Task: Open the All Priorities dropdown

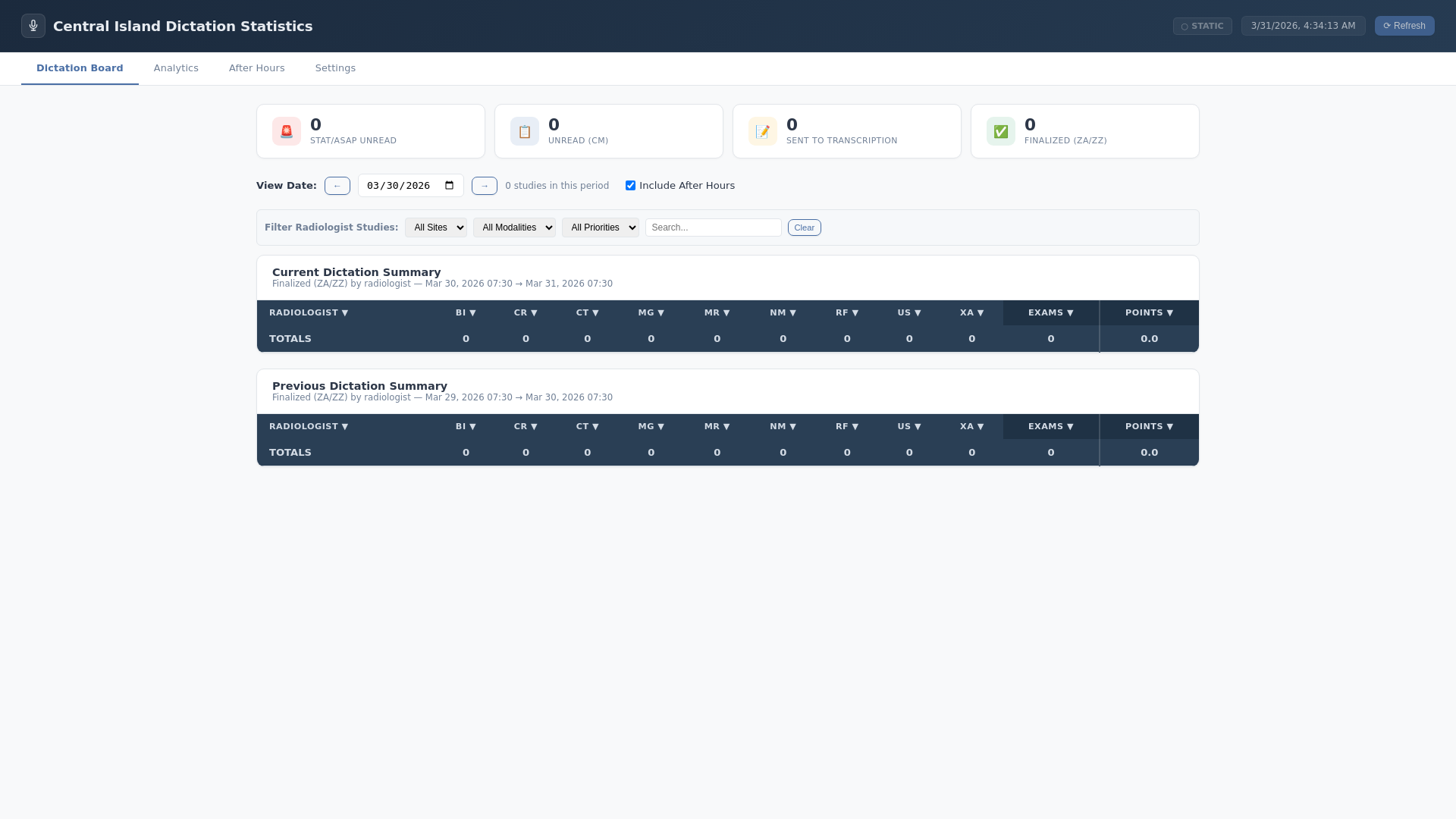Action: click(x=601, y=227)
